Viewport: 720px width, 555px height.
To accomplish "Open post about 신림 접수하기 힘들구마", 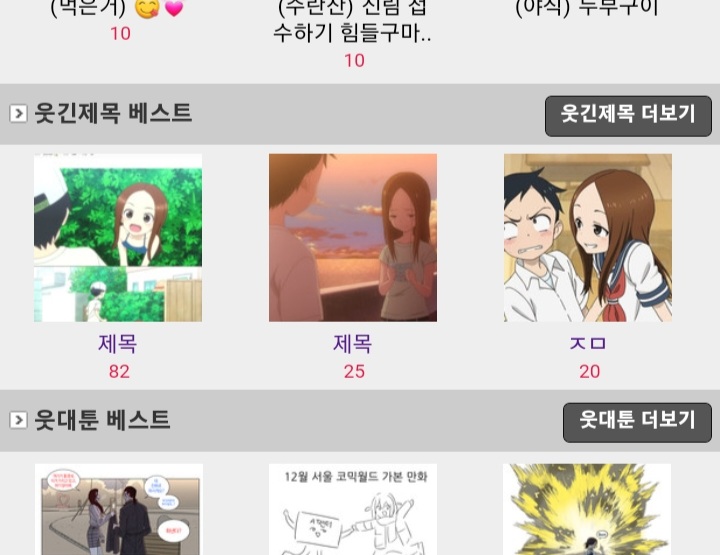I will [x=353, y=21].
